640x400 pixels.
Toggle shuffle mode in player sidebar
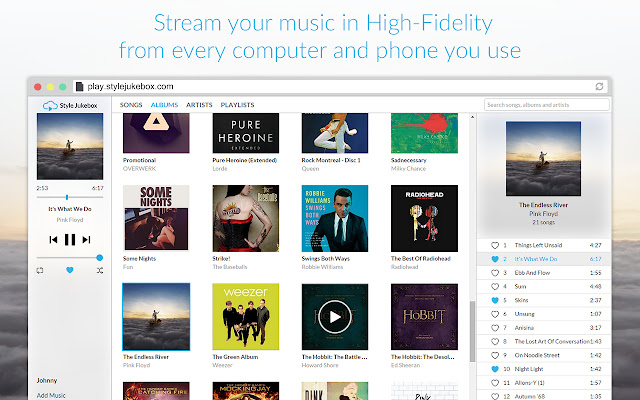(100, 270)
